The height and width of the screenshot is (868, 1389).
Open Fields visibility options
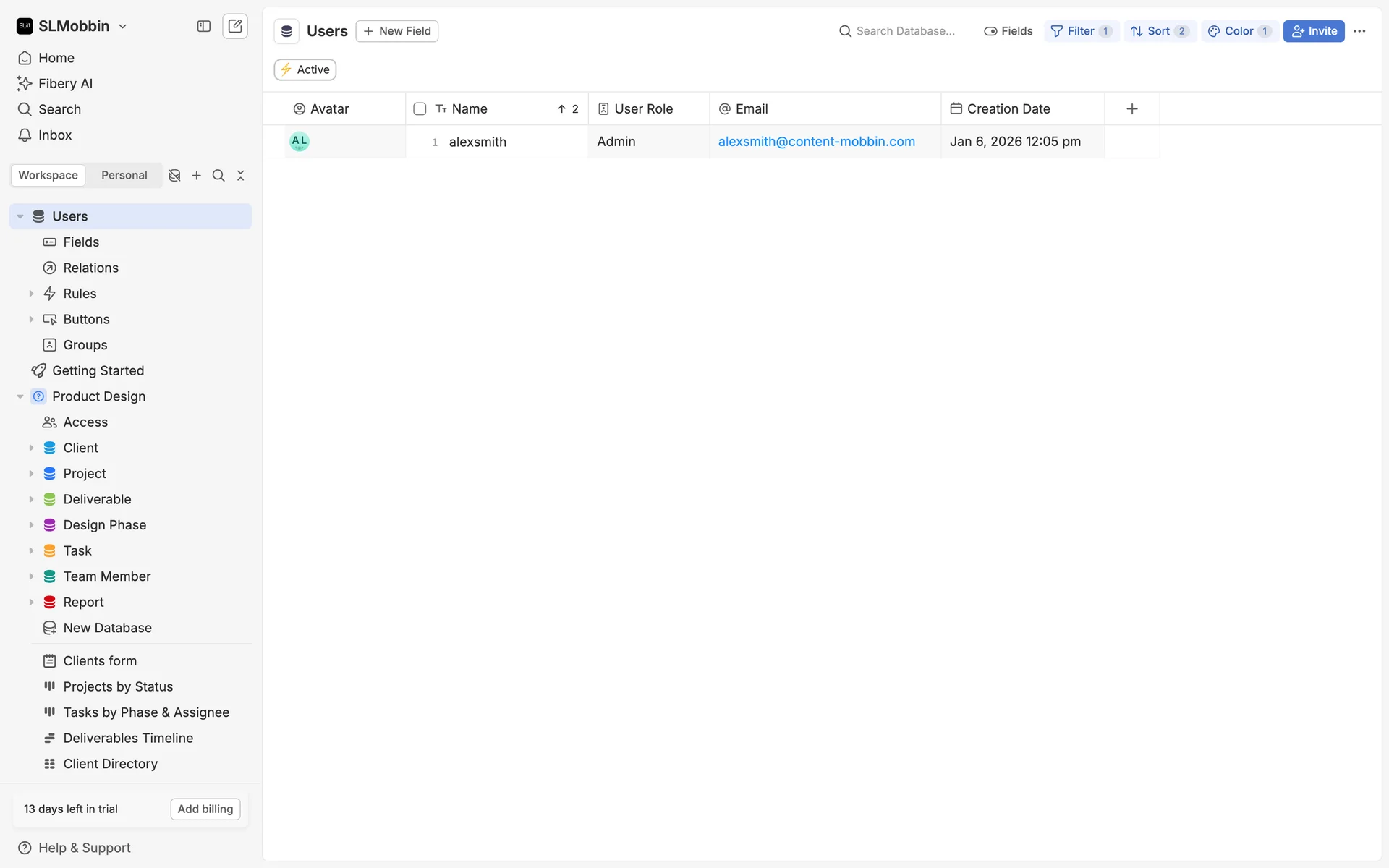click(x=1008, y=31)
